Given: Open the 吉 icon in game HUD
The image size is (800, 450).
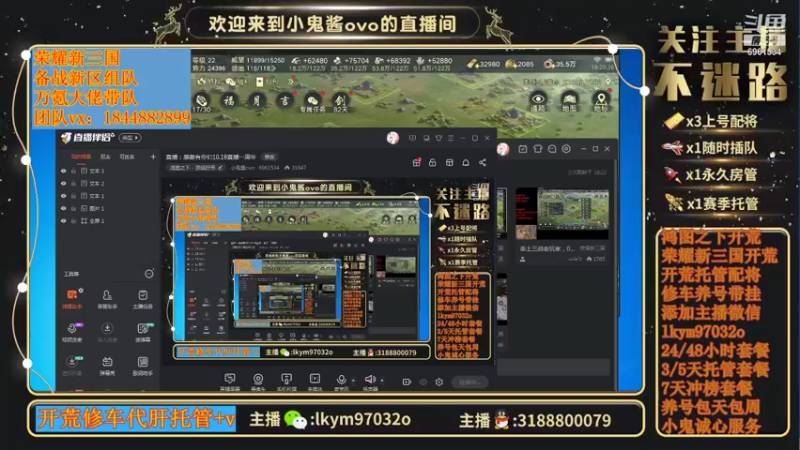Looking at the screenshot, I should point(284,101).
